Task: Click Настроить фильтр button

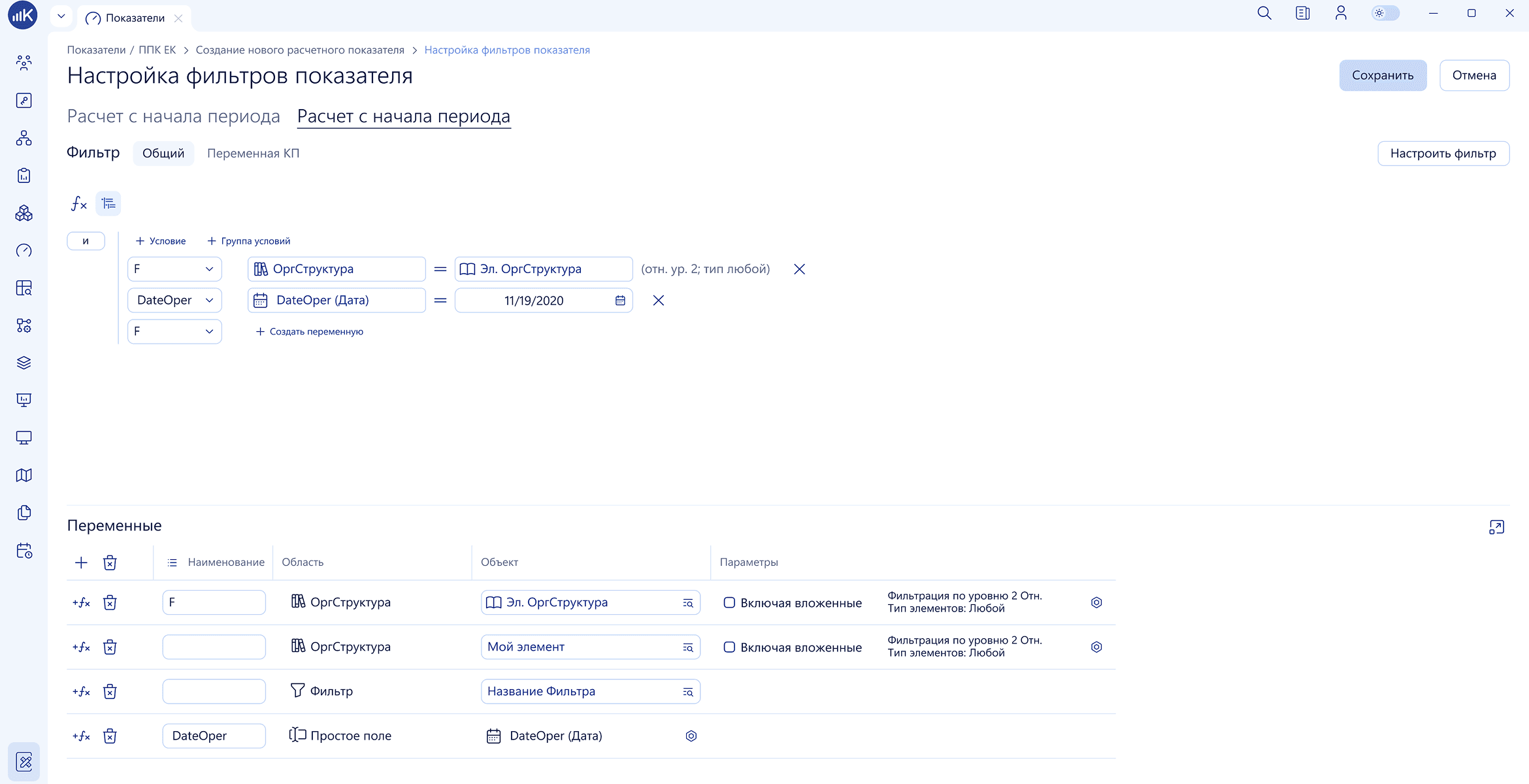Action: tap(1443, 154)
